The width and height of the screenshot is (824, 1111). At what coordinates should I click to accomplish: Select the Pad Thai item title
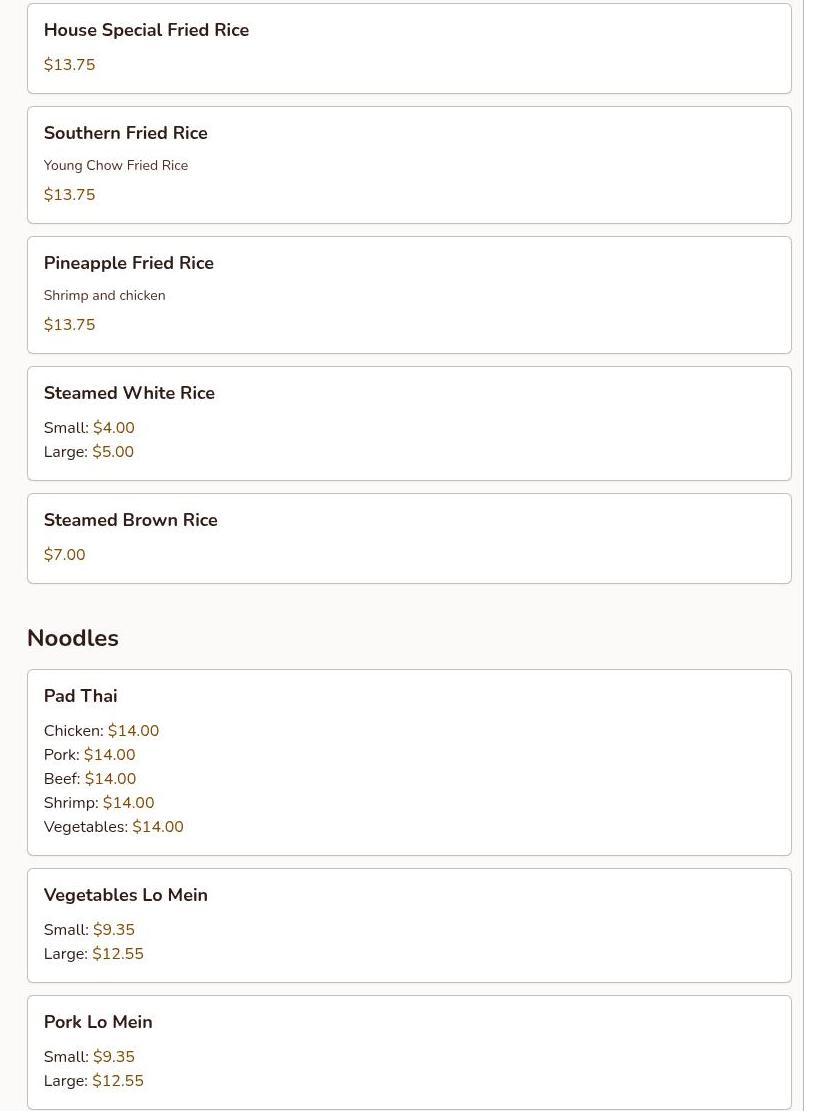tap(80, 696)
